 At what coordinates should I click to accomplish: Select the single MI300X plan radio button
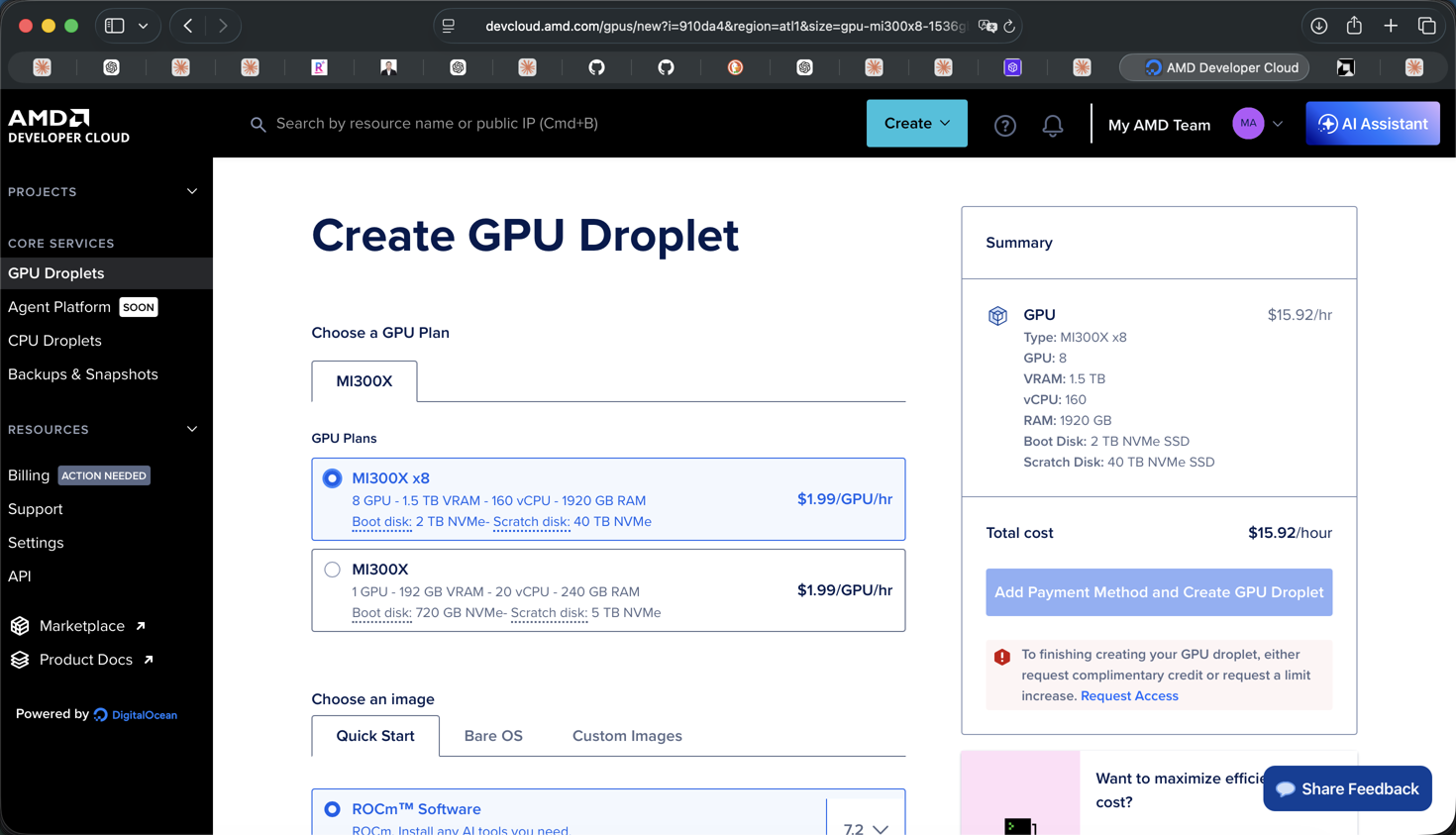coord(333,570)
